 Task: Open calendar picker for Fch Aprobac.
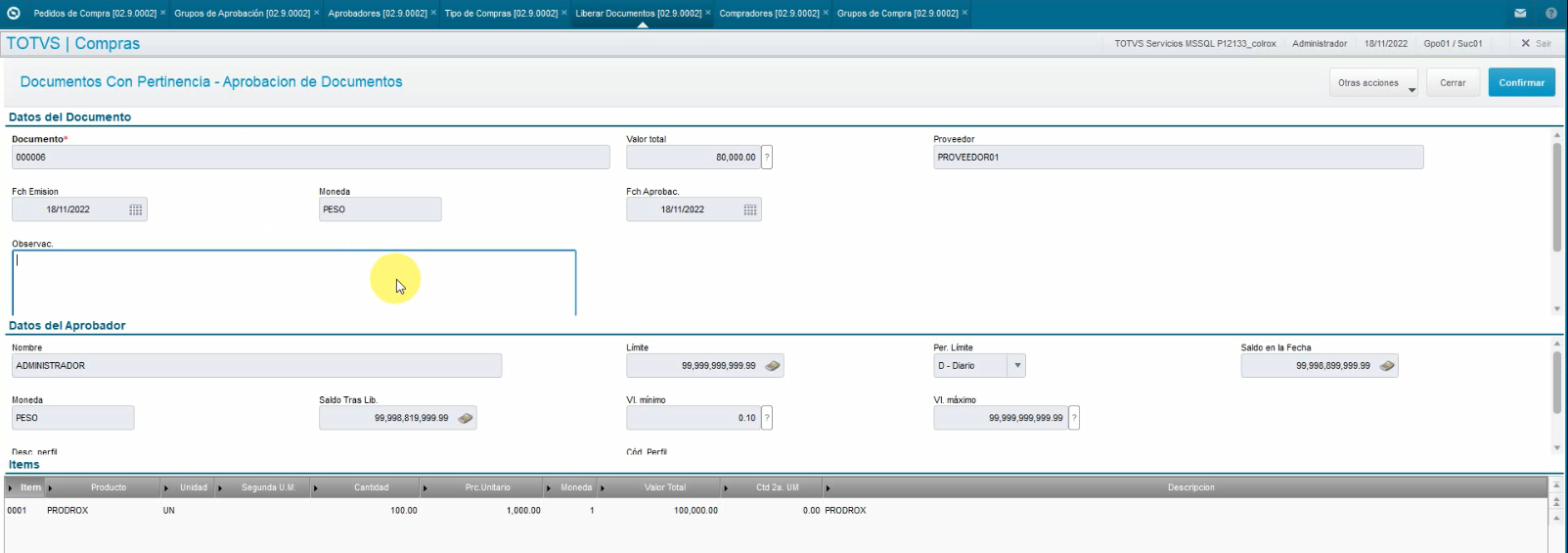point(750,209)
